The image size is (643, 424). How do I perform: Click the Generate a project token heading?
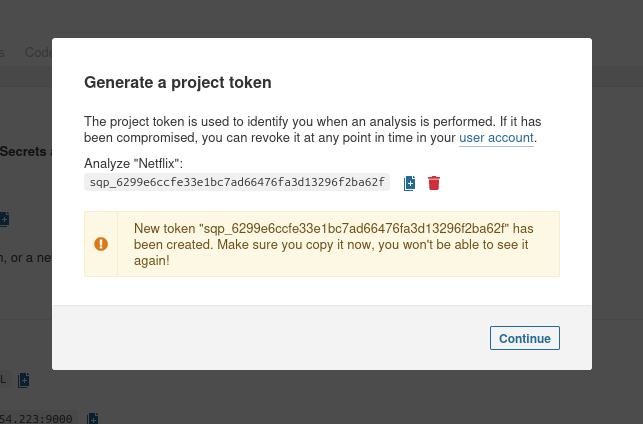tap(178, 82)
